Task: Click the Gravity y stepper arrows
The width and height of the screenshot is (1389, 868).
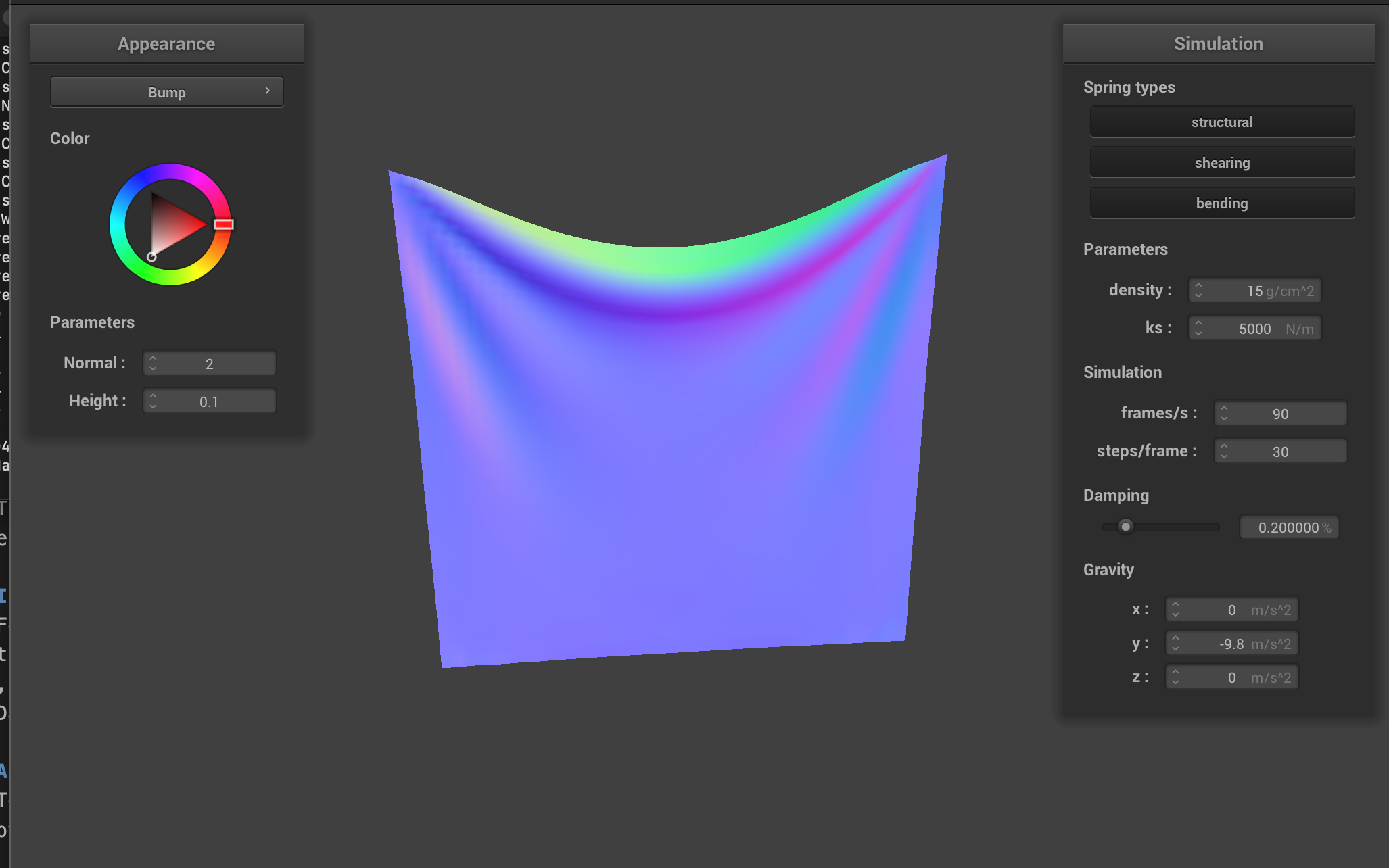Action: [x=1175, y=644]
